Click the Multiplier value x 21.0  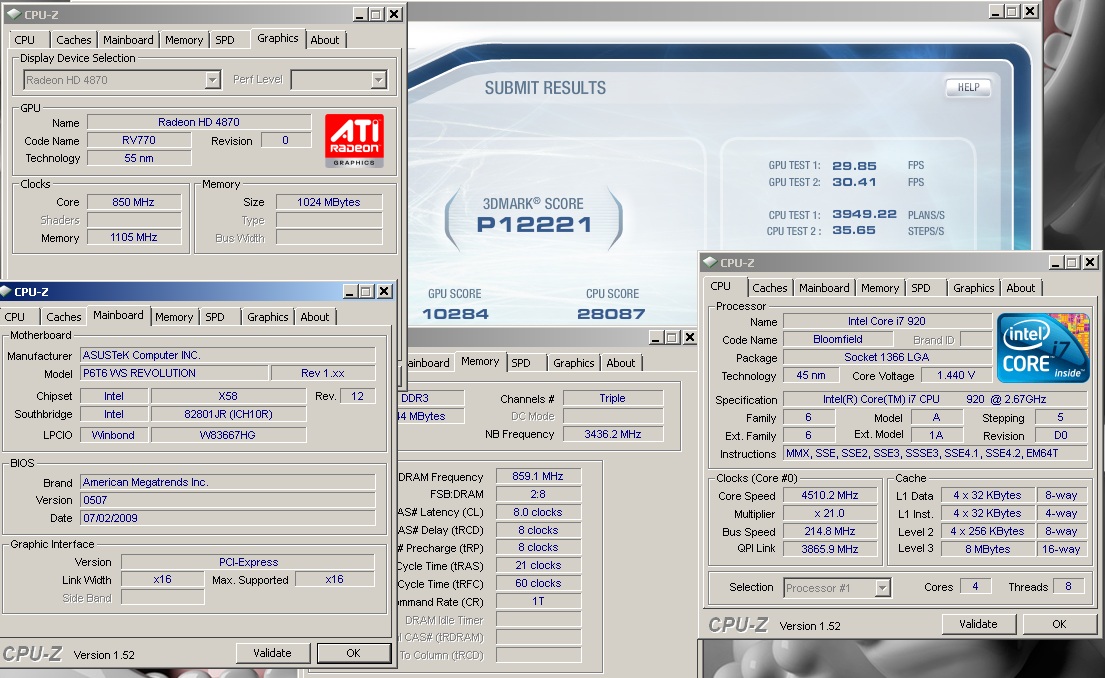(829, 514)
